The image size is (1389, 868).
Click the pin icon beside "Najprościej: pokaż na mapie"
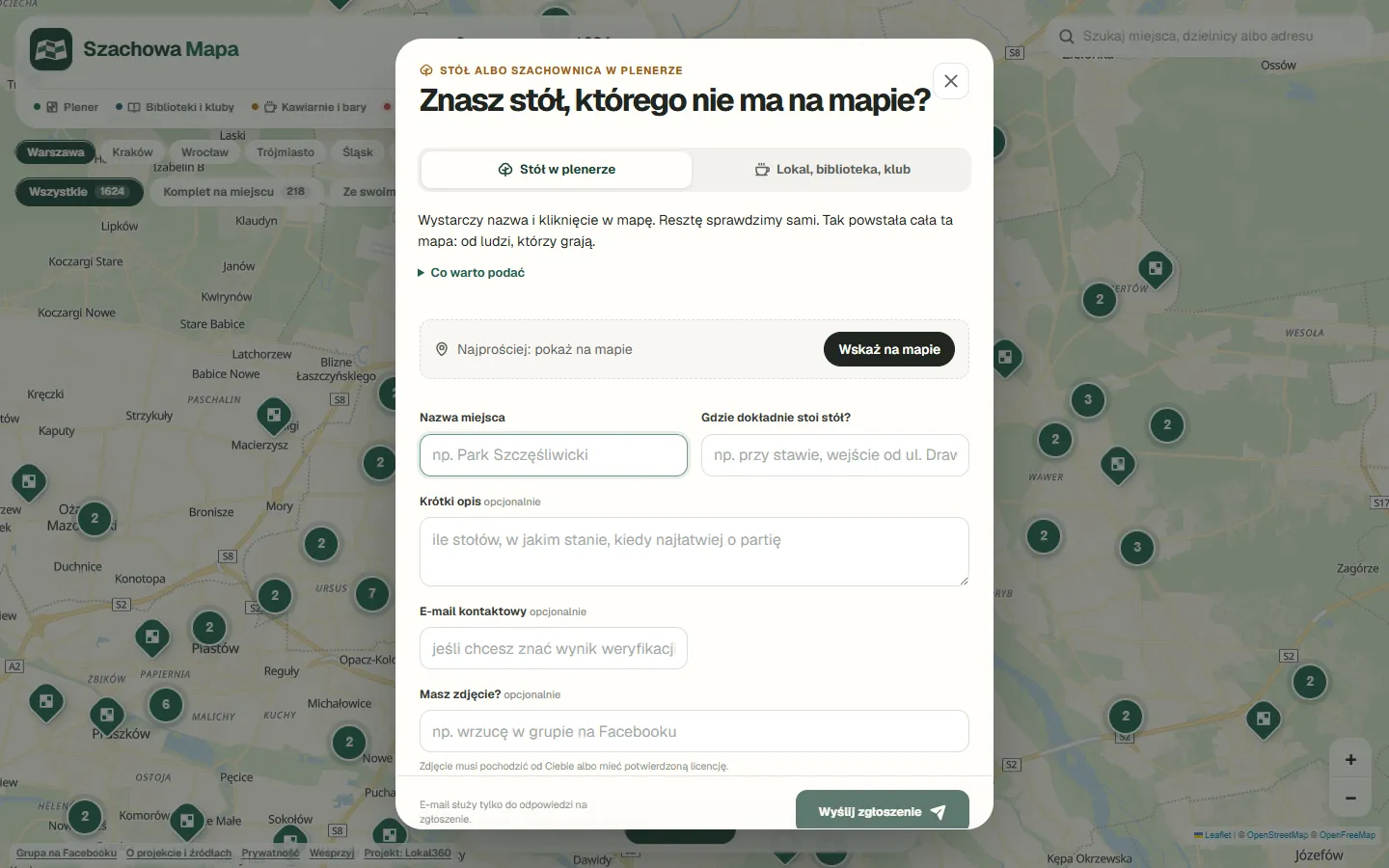(442, 349)
